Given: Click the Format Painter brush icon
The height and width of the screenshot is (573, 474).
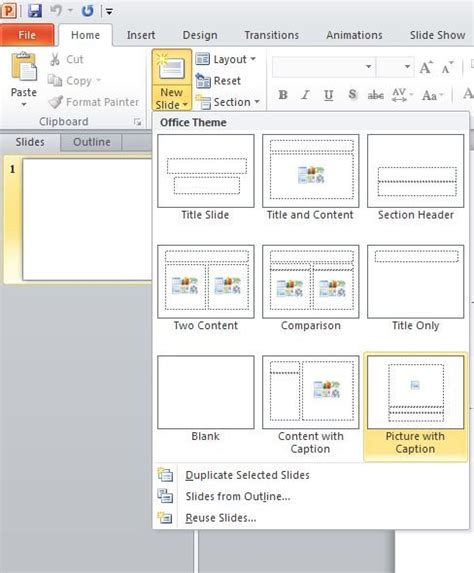Looking at the screenshot, I should pyautogui.click(x=56, y=102).
